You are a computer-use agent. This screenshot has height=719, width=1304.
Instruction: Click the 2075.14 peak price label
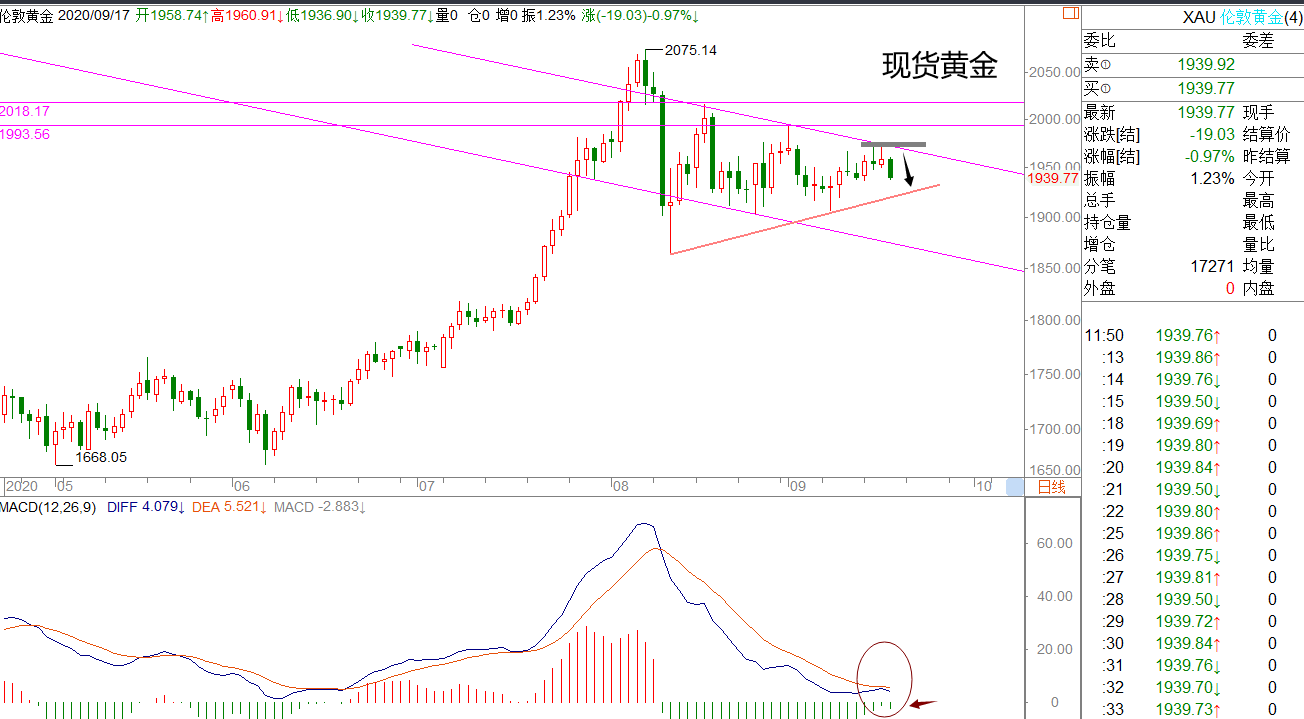691,50
